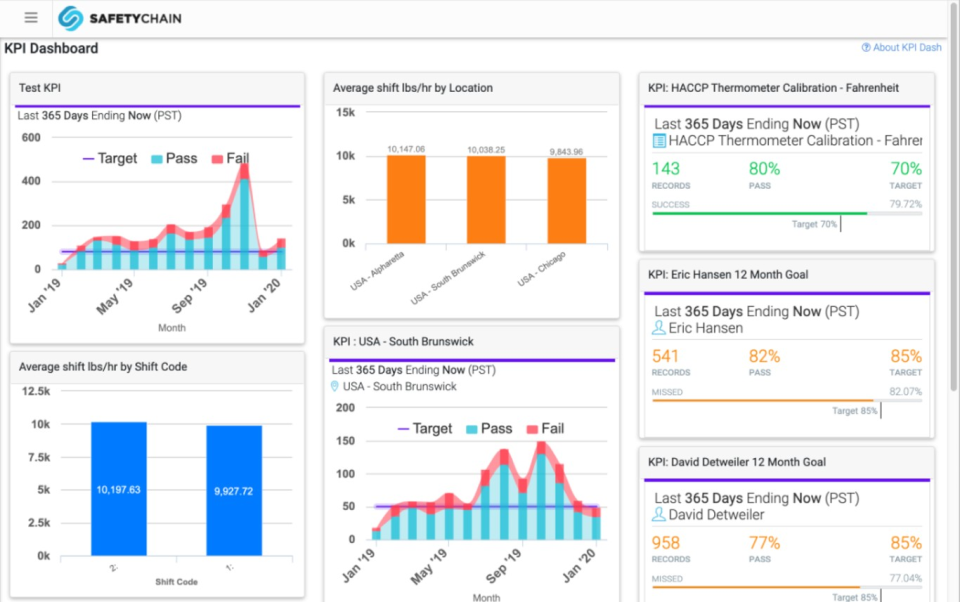Click the 80% pass value

(764, 168)
